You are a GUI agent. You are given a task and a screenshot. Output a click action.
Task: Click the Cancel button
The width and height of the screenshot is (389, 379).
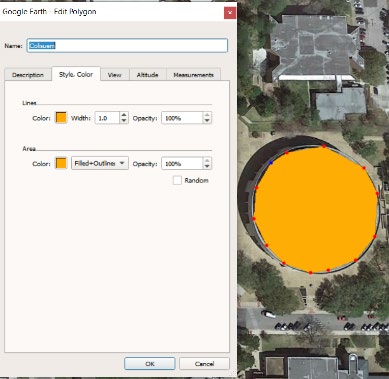click(204, 364)
